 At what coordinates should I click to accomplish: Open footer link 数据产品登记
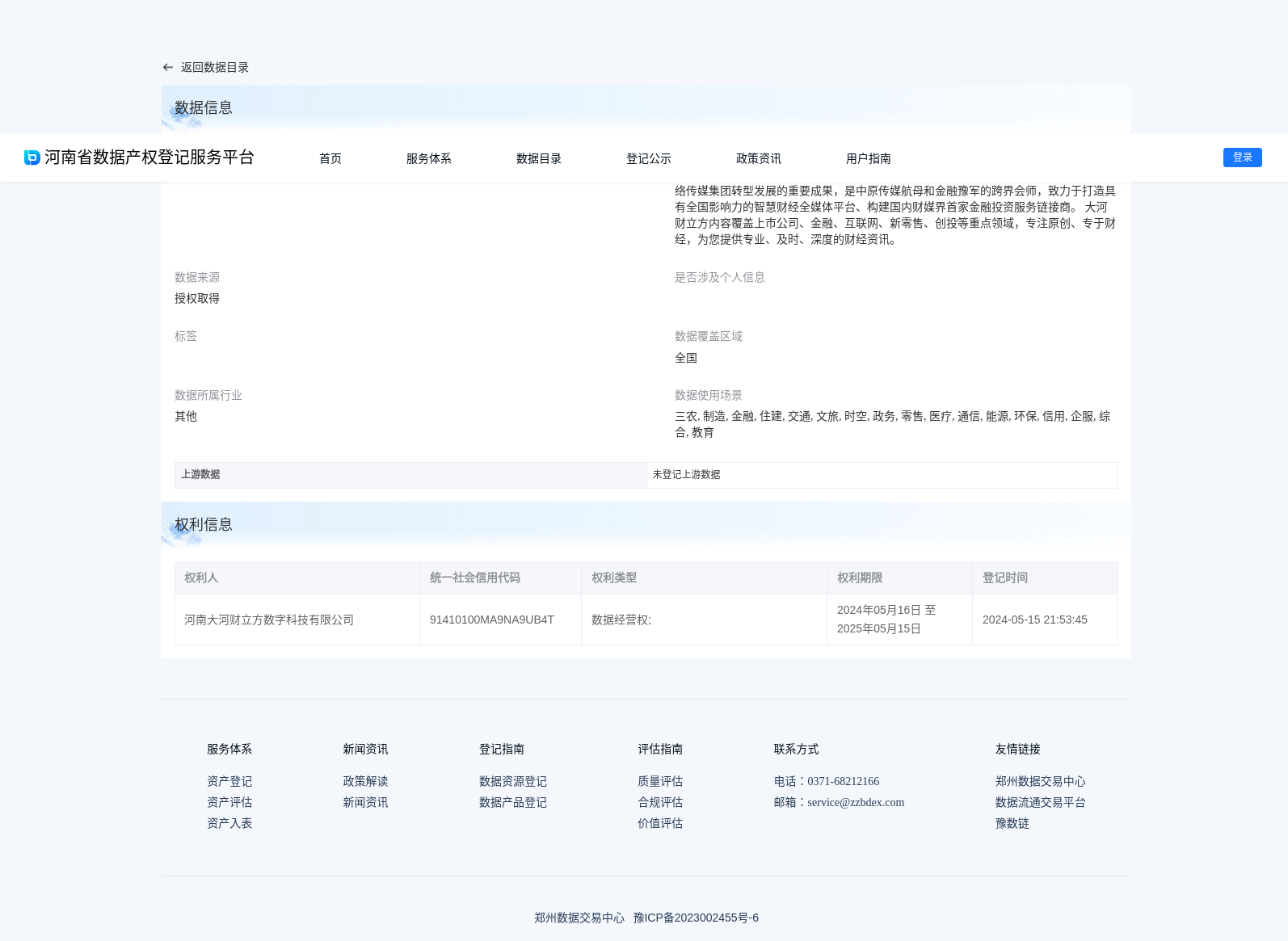(x=513, y=802)
